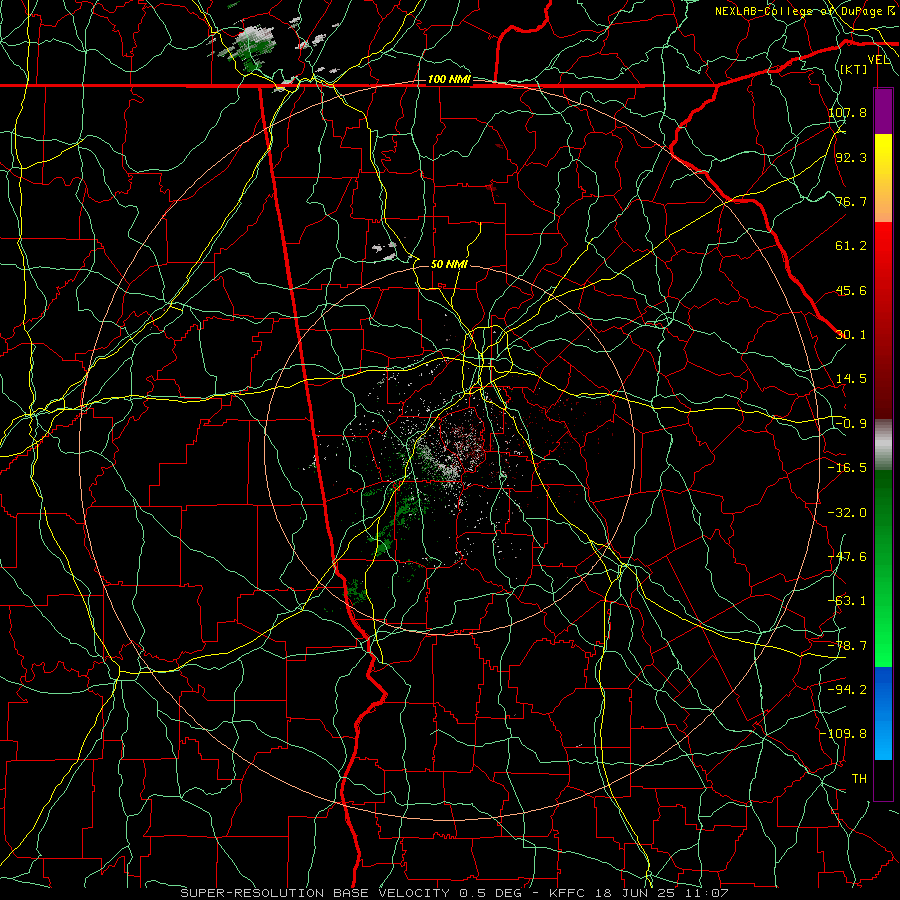Click the Super-Resolution Base Velocity caption
Screen dimensions: 900x900
coord(454,893)
